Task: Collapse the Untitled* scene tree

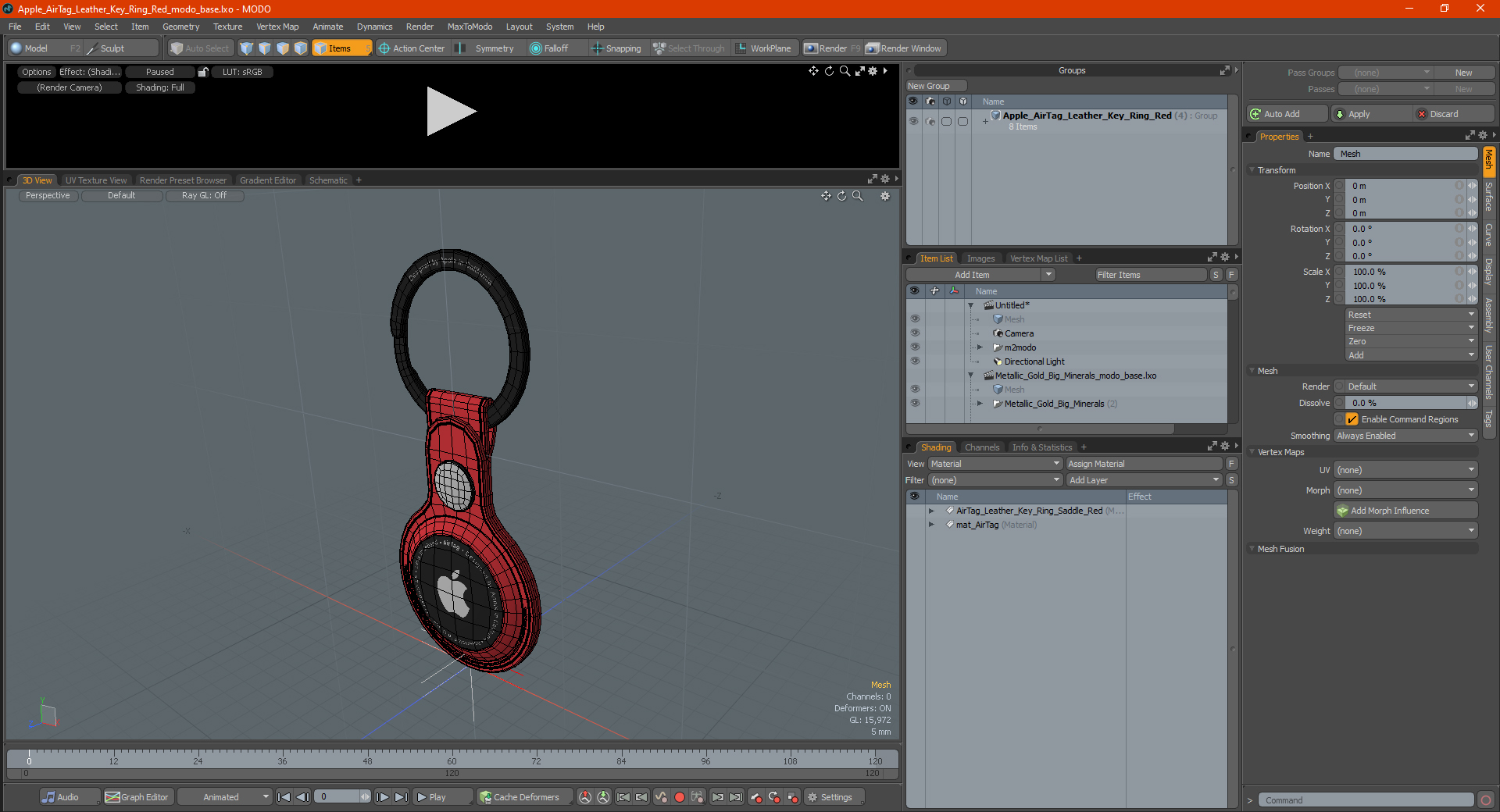Action: point(971,305)
